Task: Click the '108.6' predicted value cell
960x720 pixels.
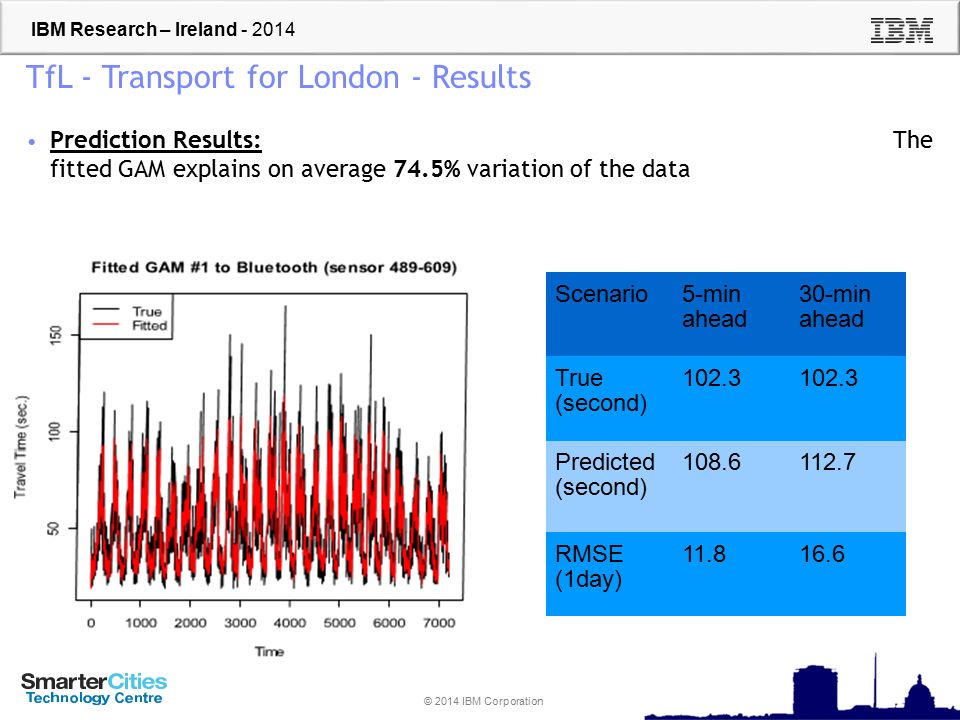Action: (x=711, y=462)
